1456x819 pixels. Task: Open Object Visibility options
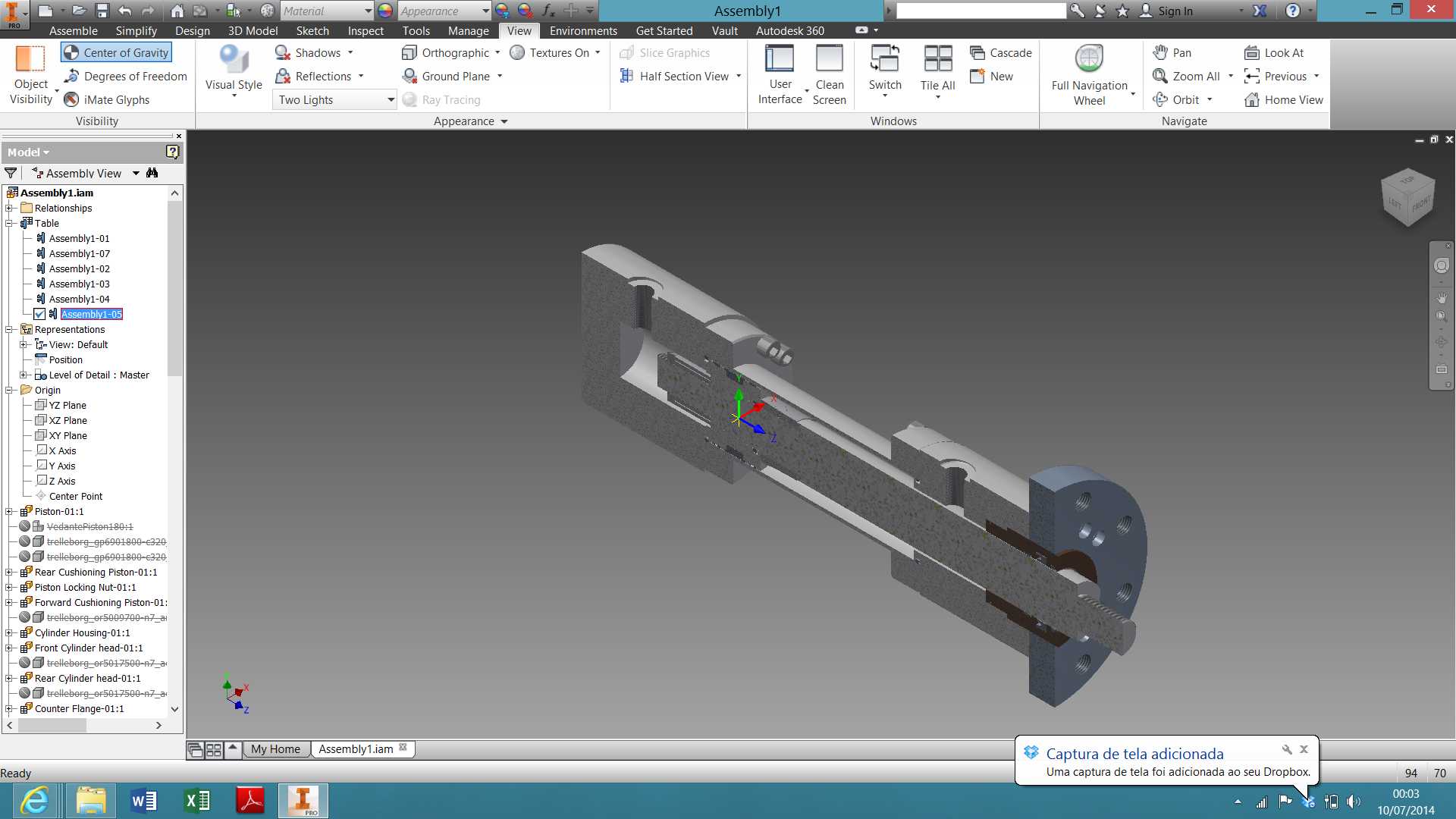(31, 74)
